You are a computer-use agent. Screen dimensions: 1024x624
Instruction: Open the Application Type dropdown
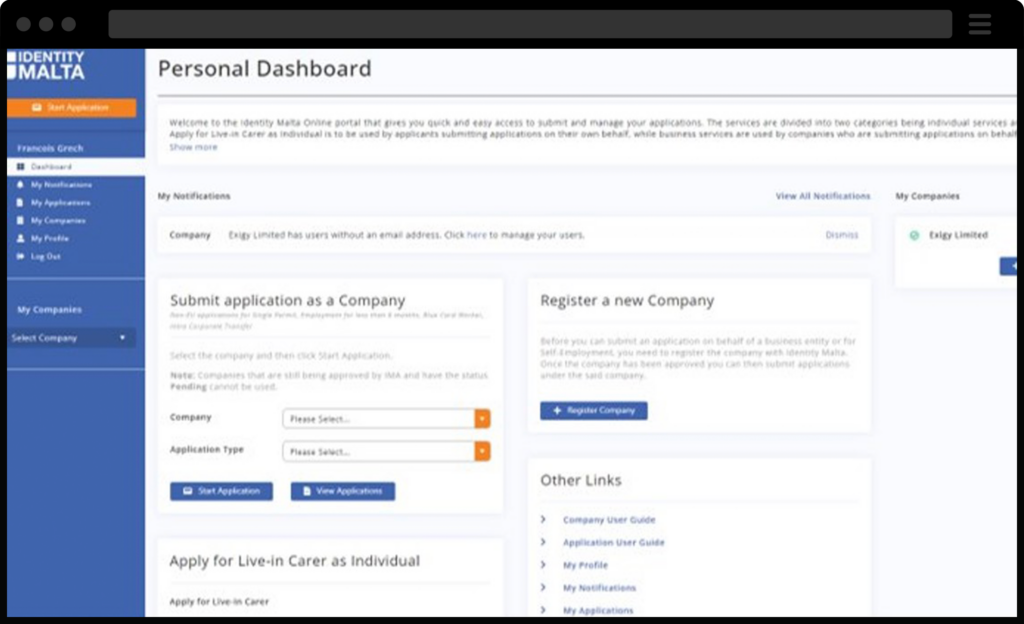coord(386,451)
